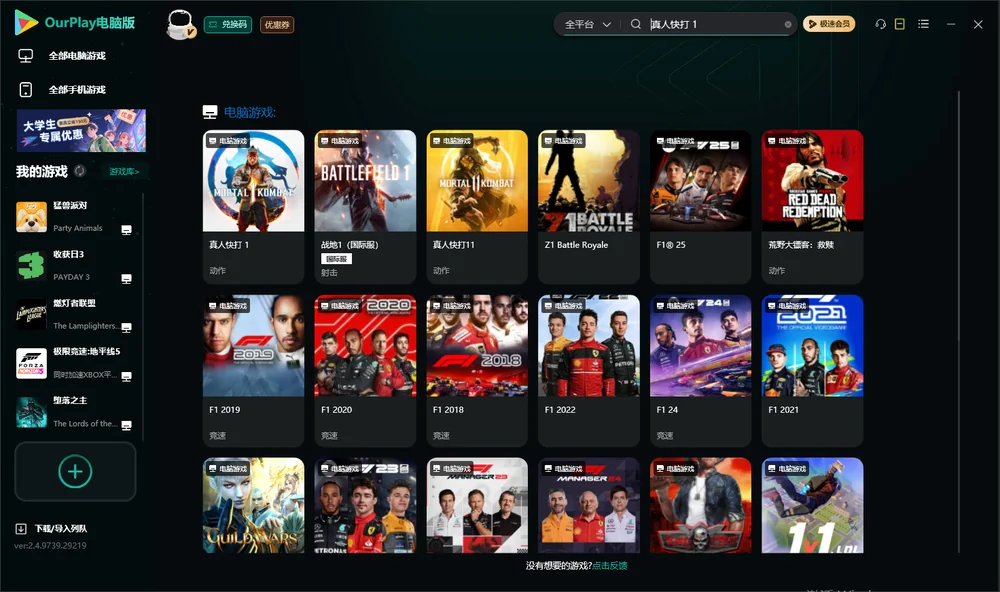Open the F1 2018 game card
The image size is (1000, 592).
point(477,371)
